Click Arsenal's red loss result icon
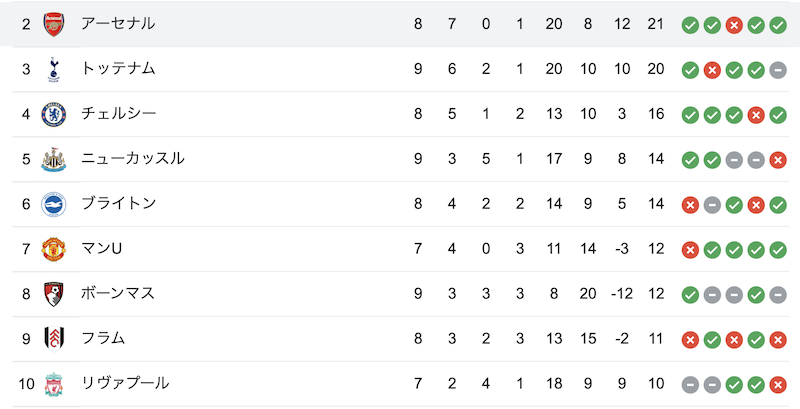The width and height of the screenshot is (800, 409). [734, 25]
